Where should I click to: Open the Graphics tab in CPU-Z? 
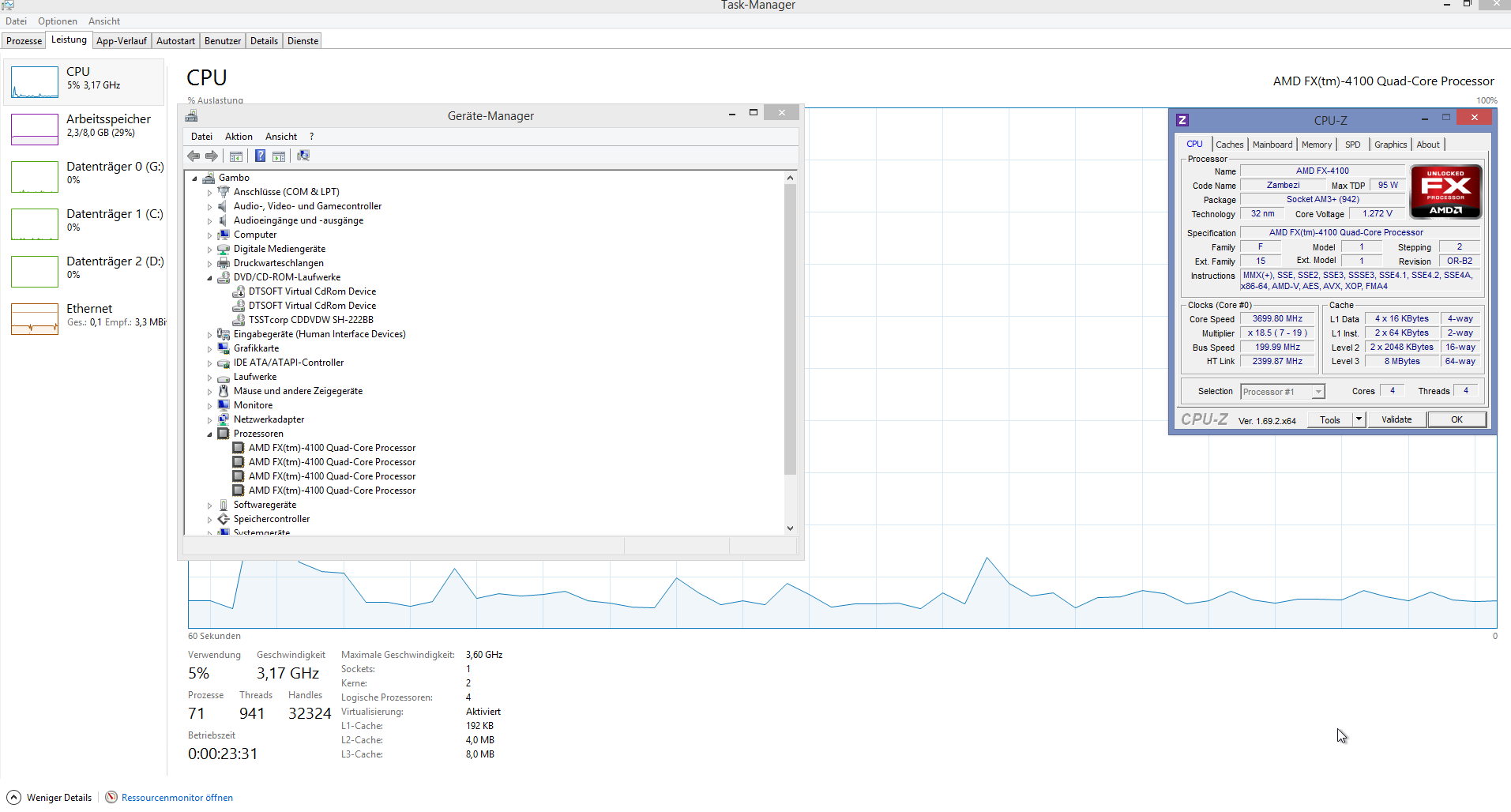1390,145
